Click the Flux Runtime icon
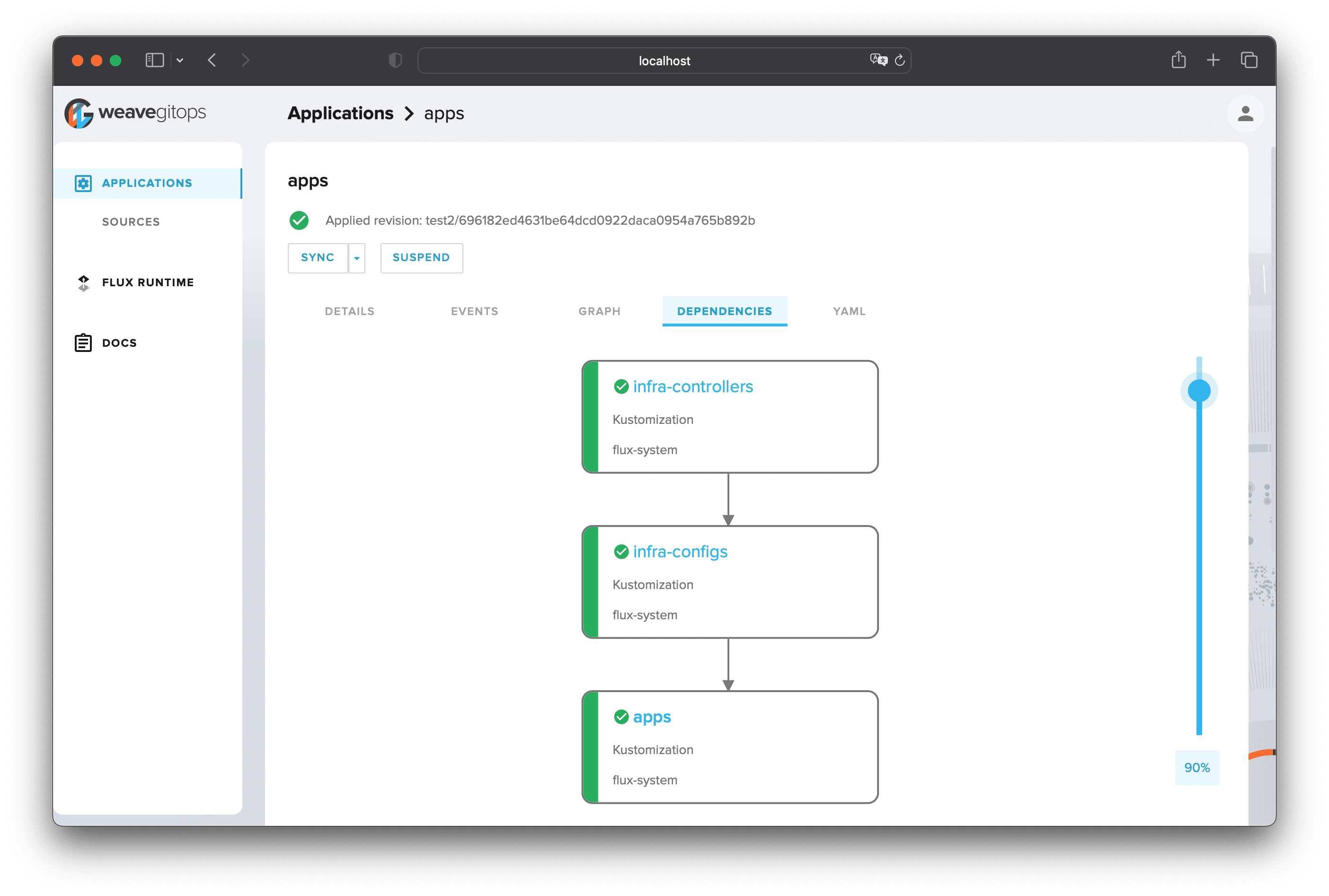 point(83,283)
